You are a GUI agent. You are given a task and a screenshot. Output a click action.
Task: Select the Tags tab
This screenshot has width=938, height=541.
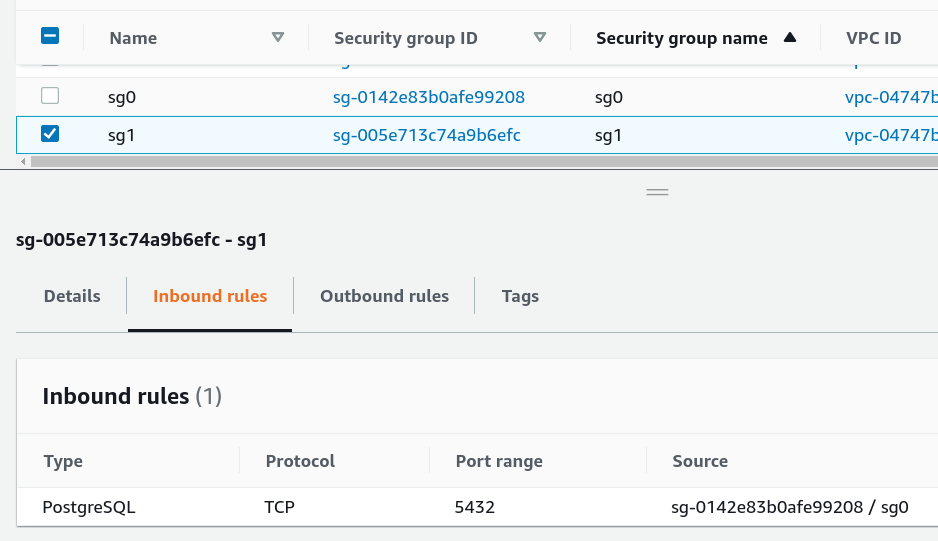(x=520, y=296)
